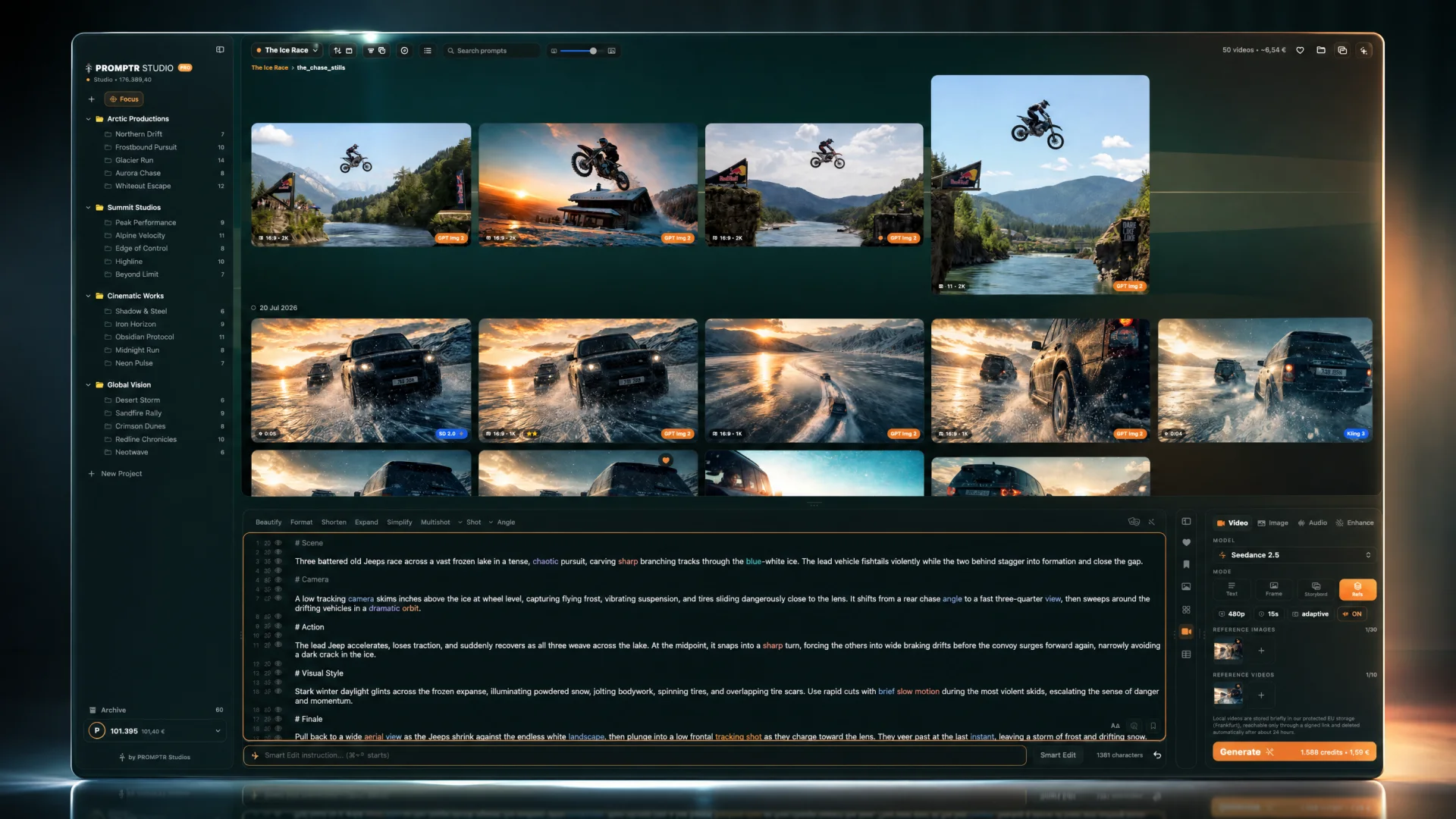
Task: Click the plus icon beside Focus
Action: 91,99
